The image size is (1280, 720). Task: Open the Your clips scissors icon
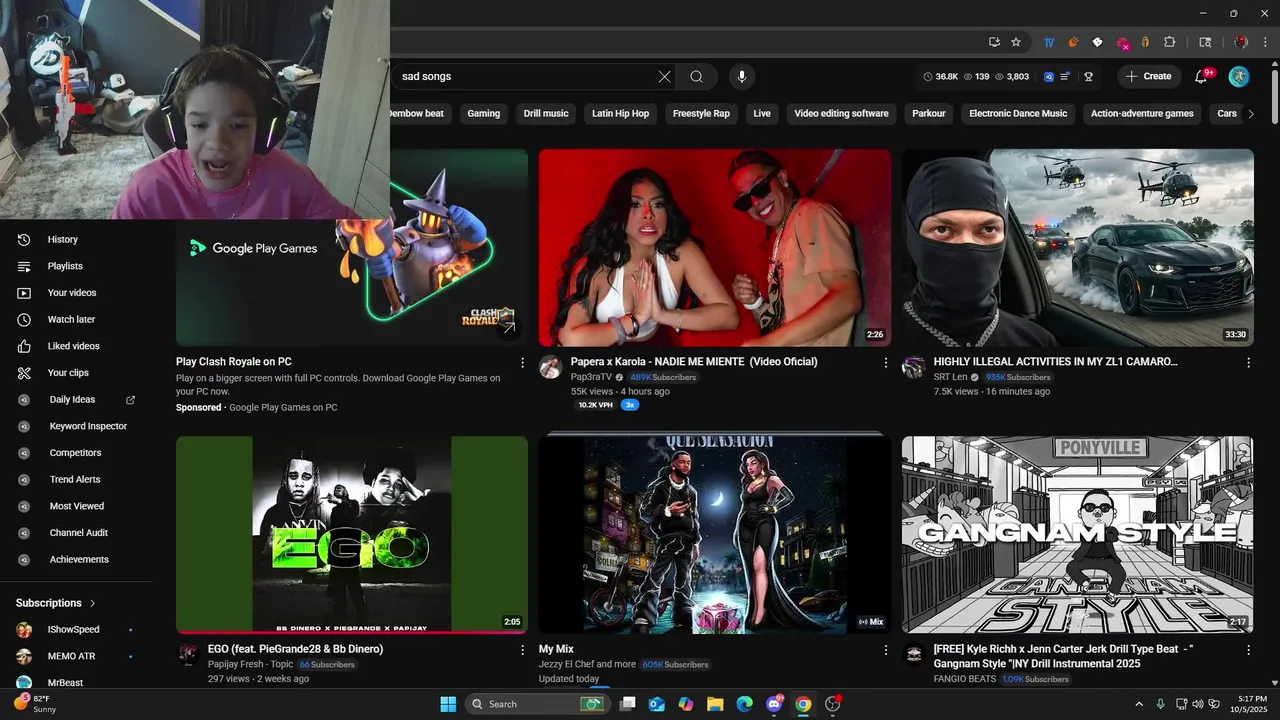24,373
